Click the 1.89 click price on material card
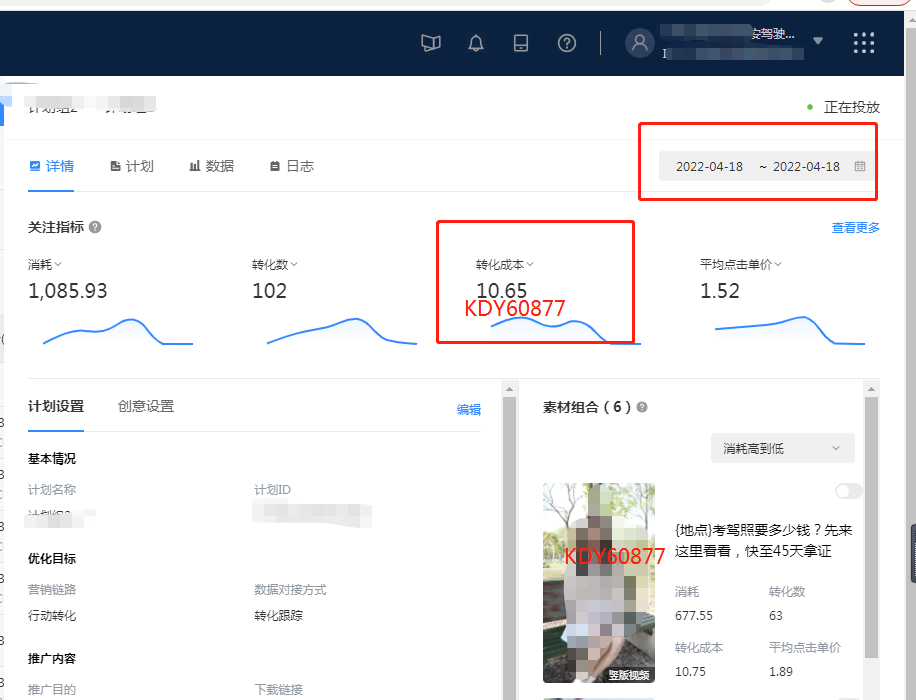916x700 pixels. tap(780, 672)
